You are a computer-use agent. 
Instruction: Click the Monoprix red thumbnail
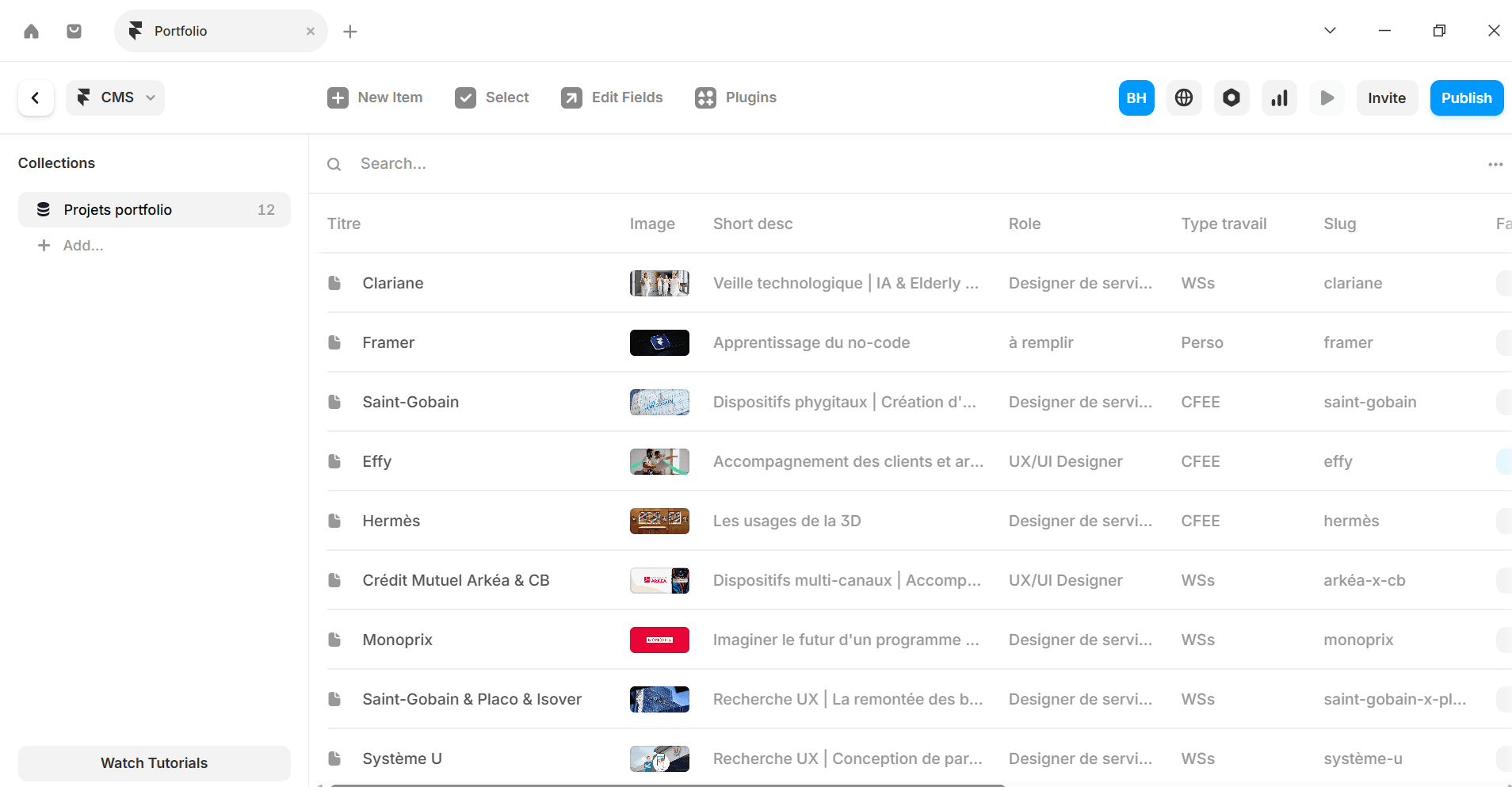click(x=659, y=640)
